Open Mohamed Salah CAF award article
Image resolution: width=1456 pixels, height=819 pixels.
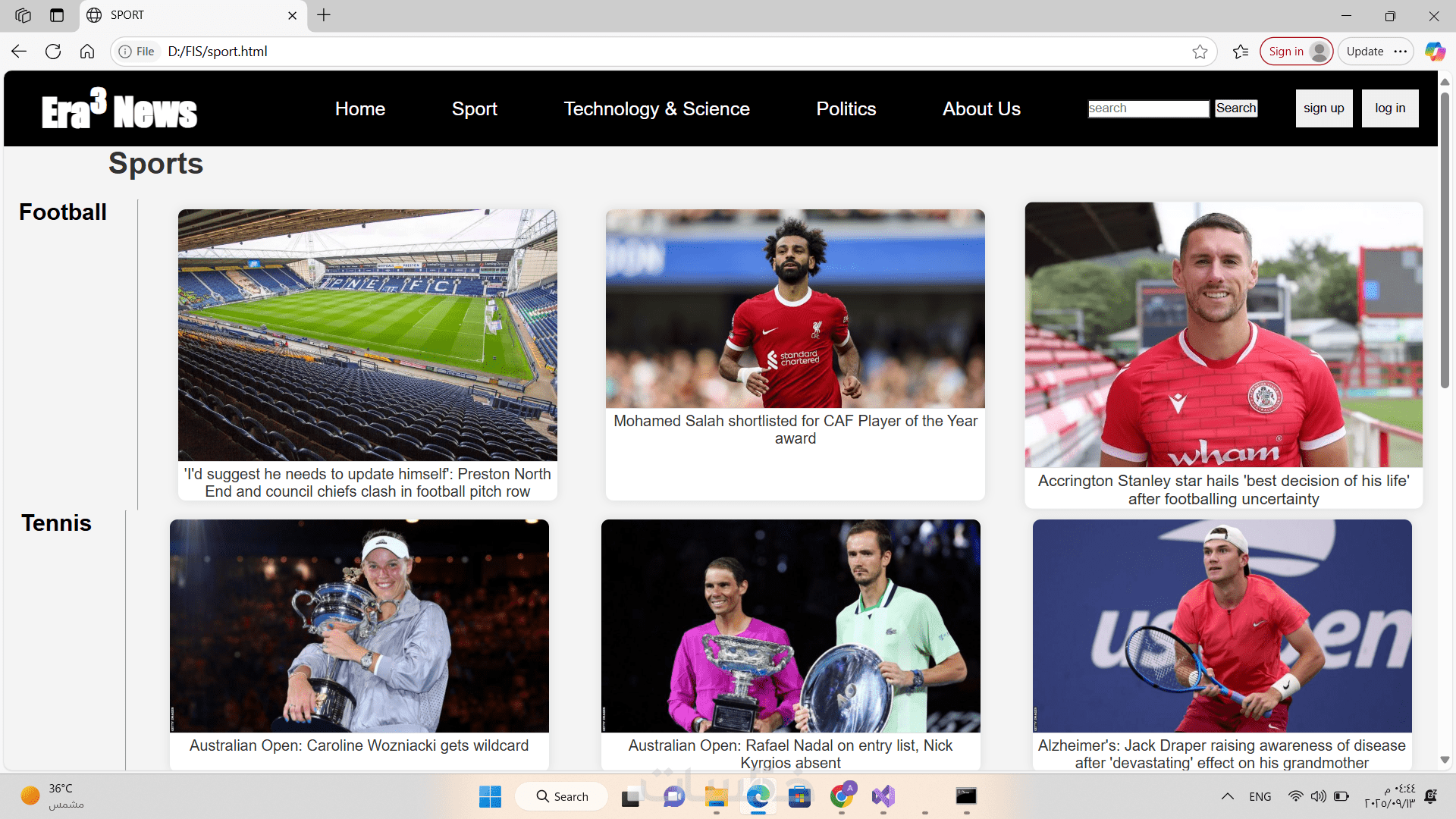point(795,429)
